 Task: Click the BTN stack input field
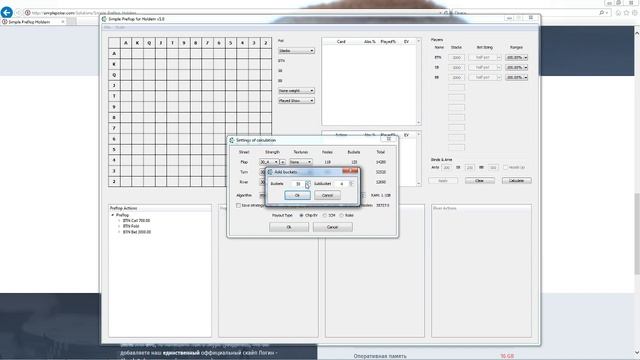457,58
